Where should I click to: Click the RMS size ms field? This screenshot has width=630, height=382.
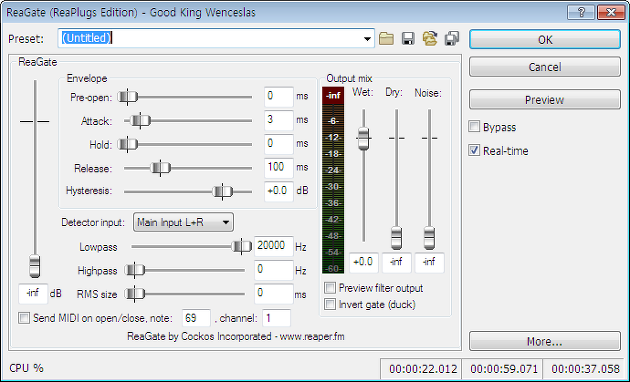274,294
